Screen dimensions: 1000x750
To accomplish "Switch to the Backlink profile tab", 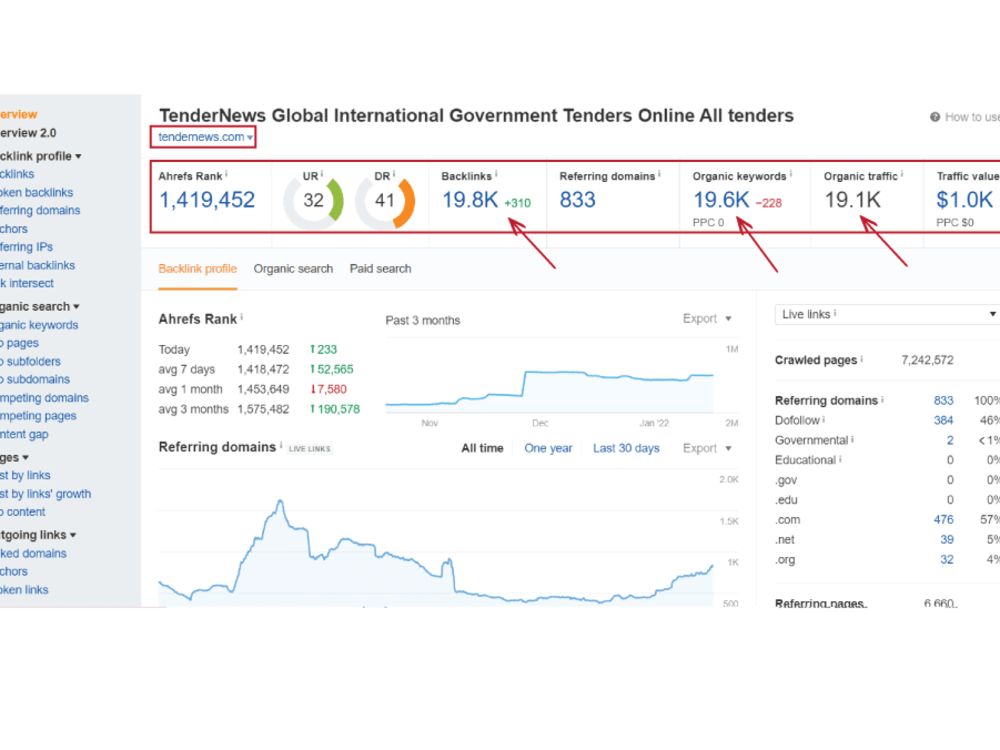I will tap(198, 269).
